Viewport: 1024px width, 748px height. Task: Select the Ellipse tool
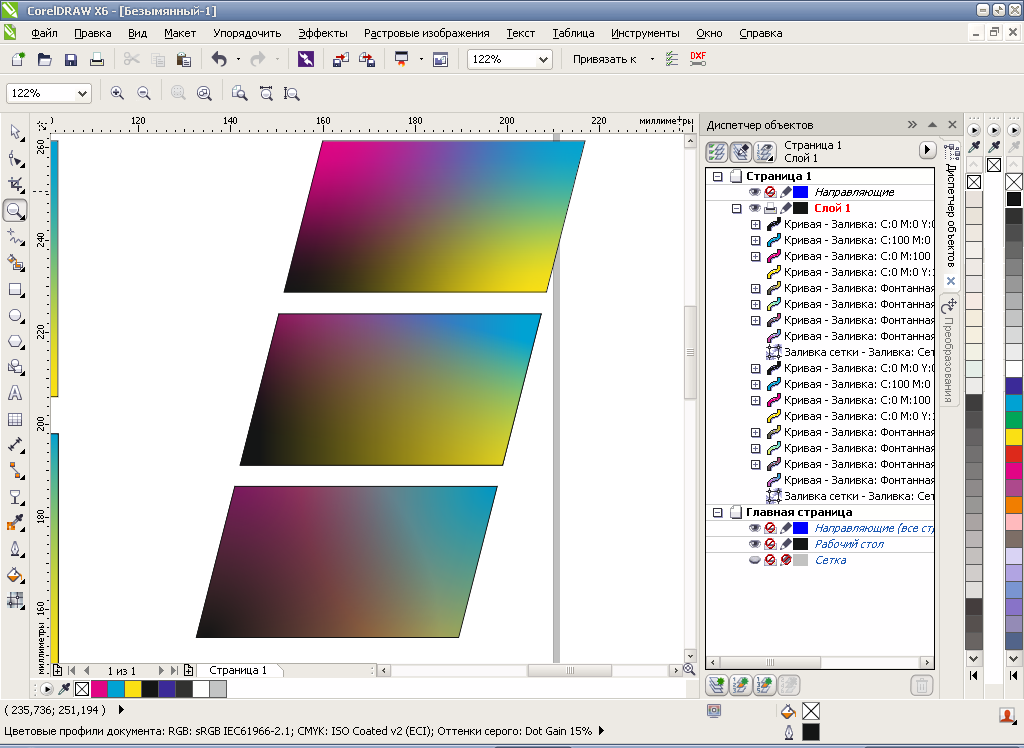[15, 316]
